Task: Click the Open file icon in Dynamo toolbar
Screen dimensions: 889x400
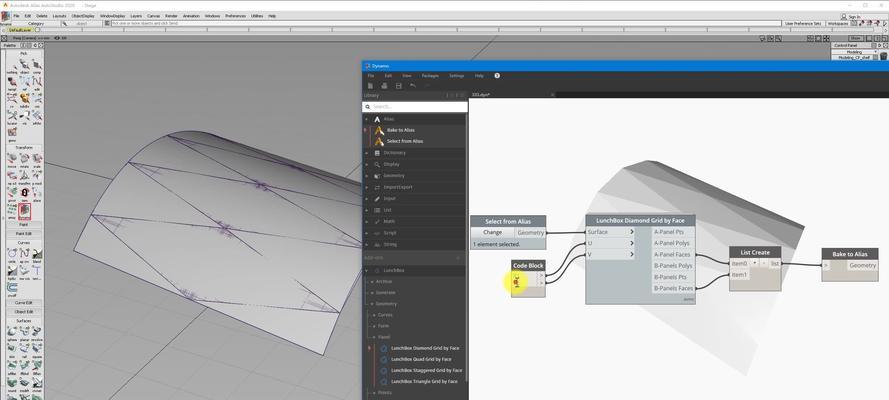Action: click(384, 86)
